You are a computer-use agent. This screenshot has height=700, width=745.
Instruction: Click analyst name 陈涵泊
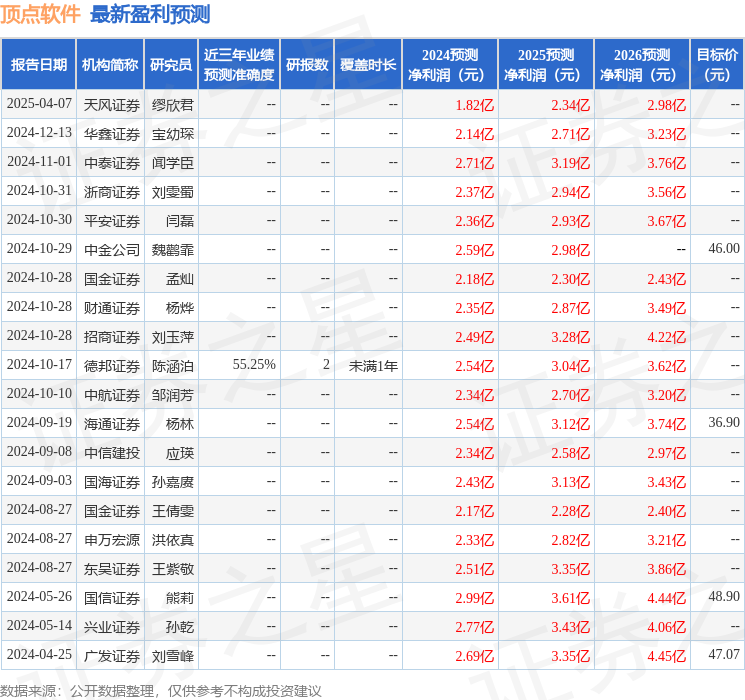(172, 365)
